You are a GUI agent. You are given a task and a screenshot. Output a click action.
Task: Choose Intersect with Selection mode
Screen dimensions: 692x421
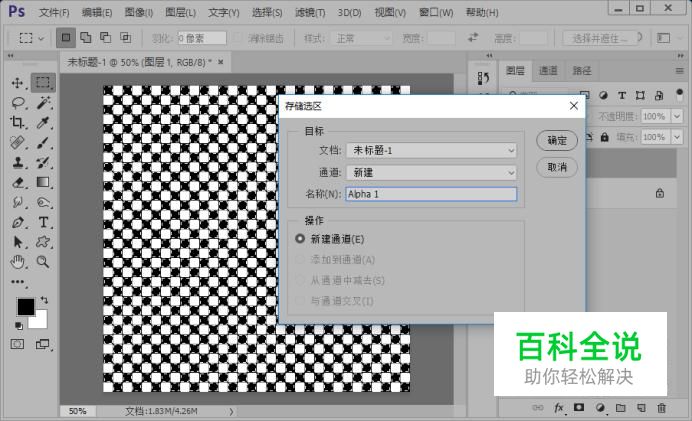point(126,38)
